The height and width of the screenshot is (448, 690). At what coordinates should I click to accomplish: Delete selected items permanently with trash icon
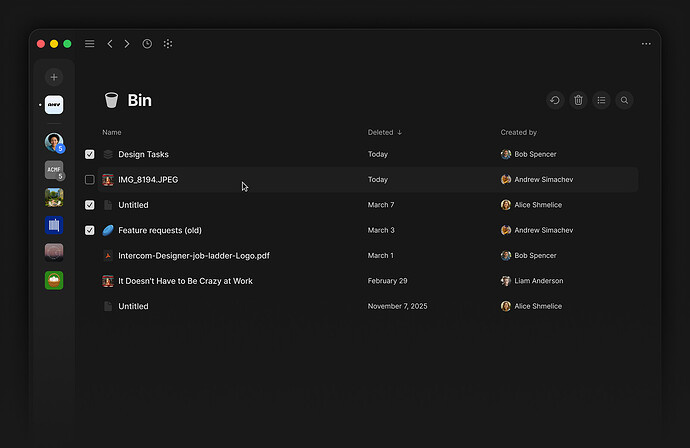pos(578,100)
